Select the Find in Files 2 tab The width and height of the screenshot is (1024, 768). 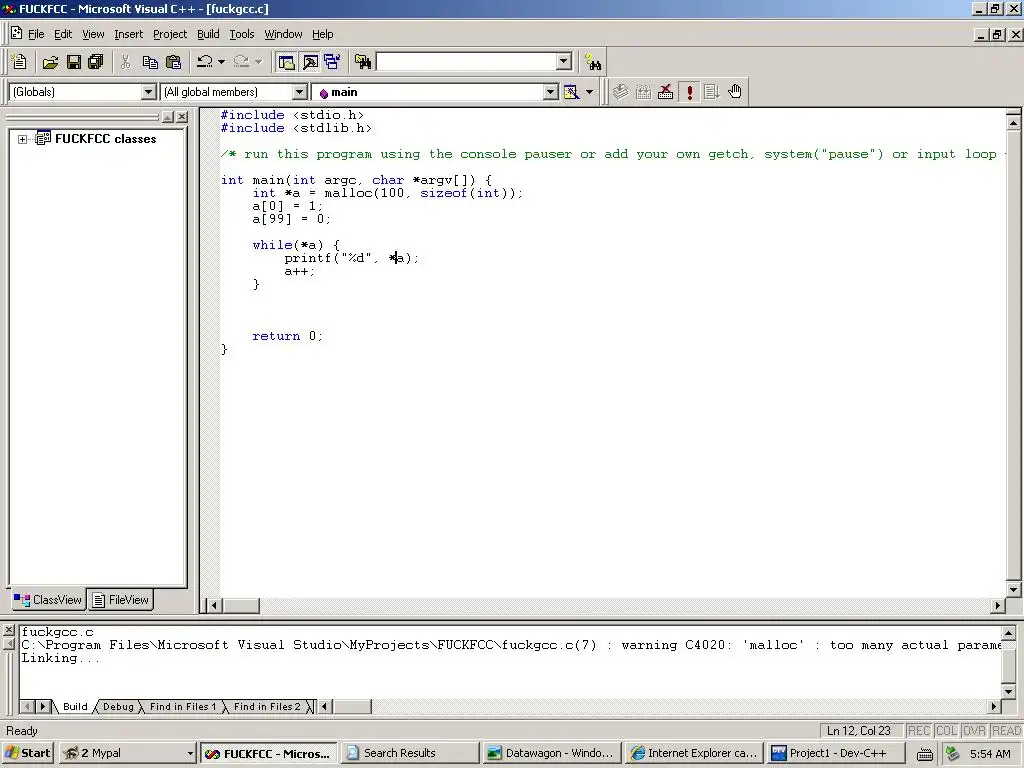point(267,707)
